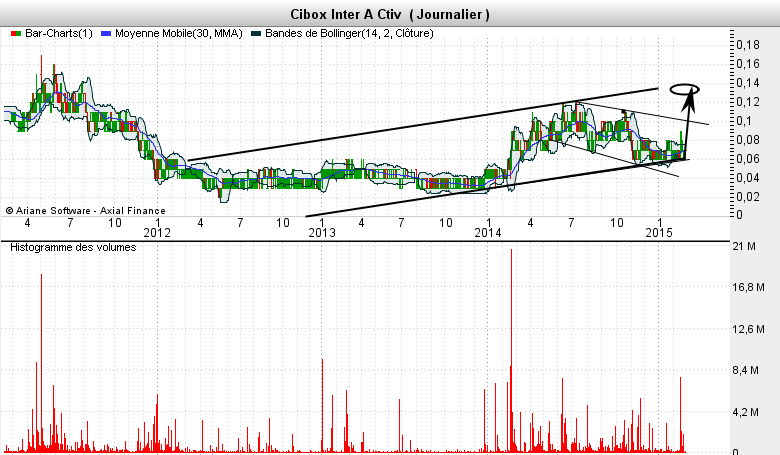Viewport: 780px width, 455px height.
Task: Click the 0,12 price axis value
Action: click(x=748, y=102)
